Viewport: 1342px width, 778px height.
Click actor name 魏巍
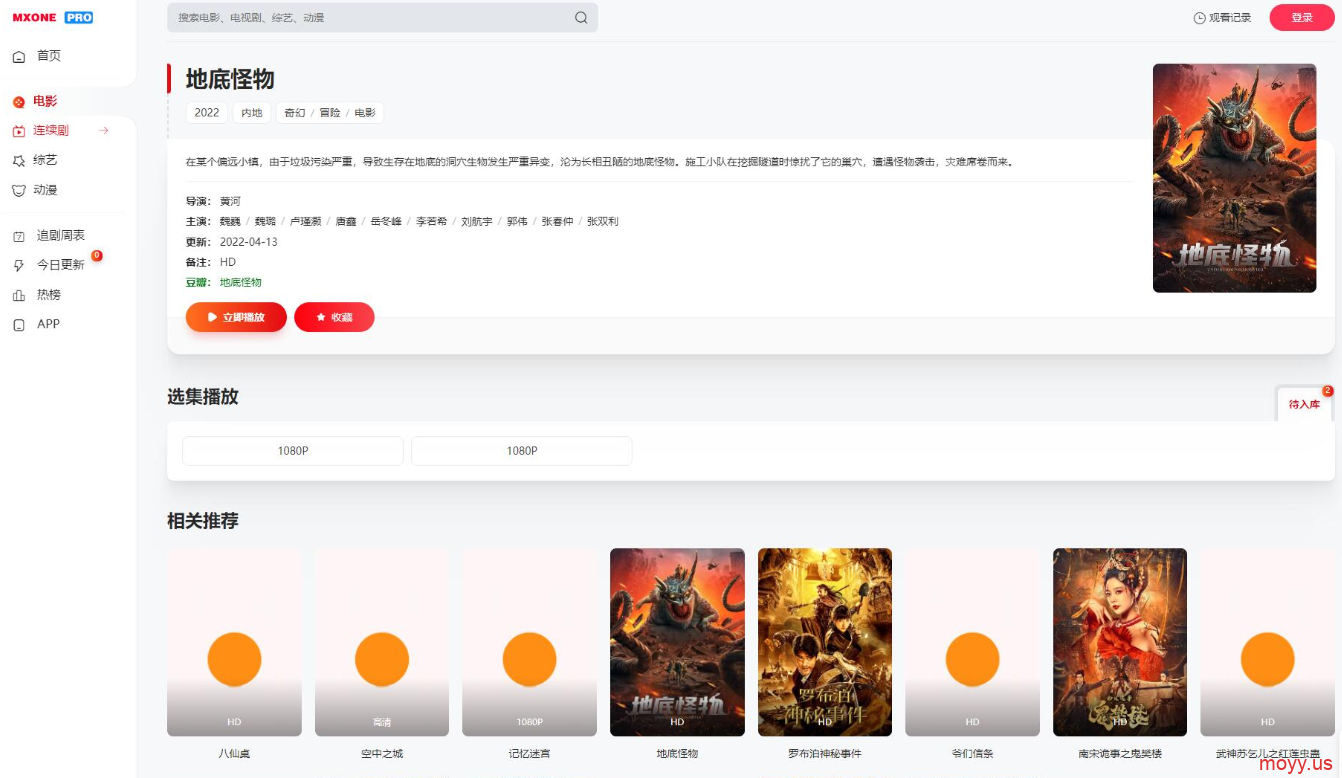[x=230, y=222]
